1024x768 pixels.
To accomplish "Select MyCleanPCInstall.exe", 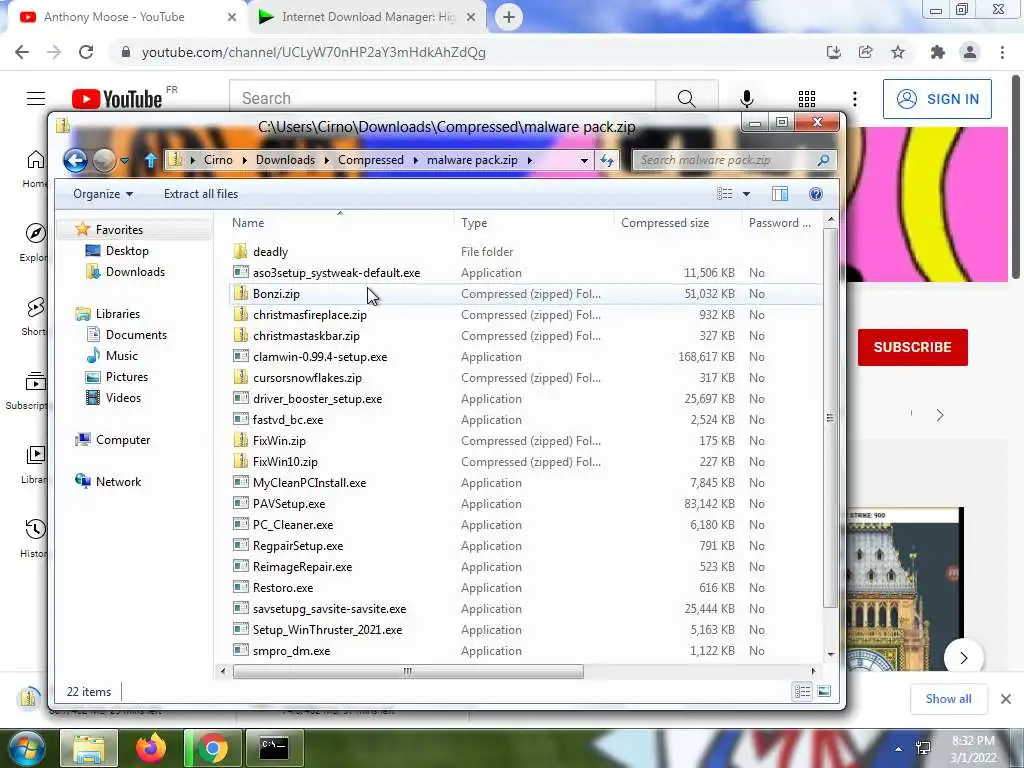I will coord(310,483).
